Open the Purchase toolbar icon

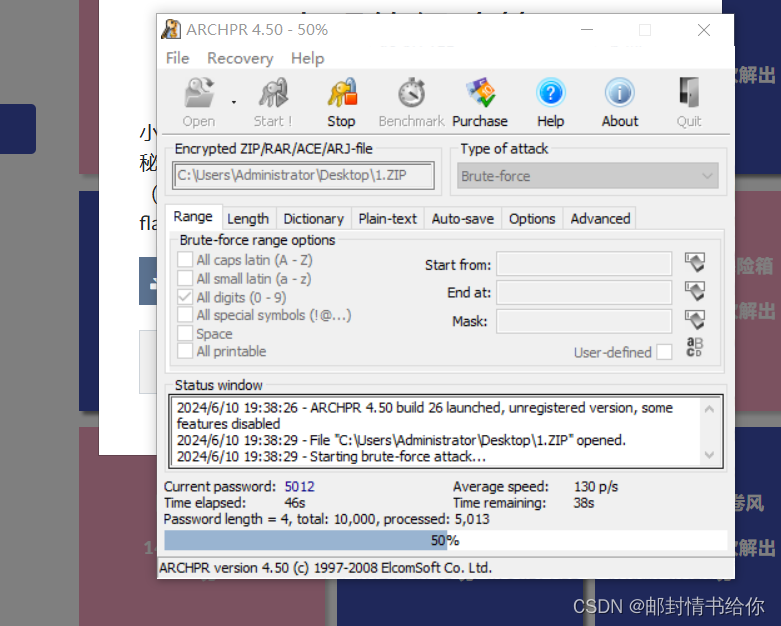coord(480,103)
